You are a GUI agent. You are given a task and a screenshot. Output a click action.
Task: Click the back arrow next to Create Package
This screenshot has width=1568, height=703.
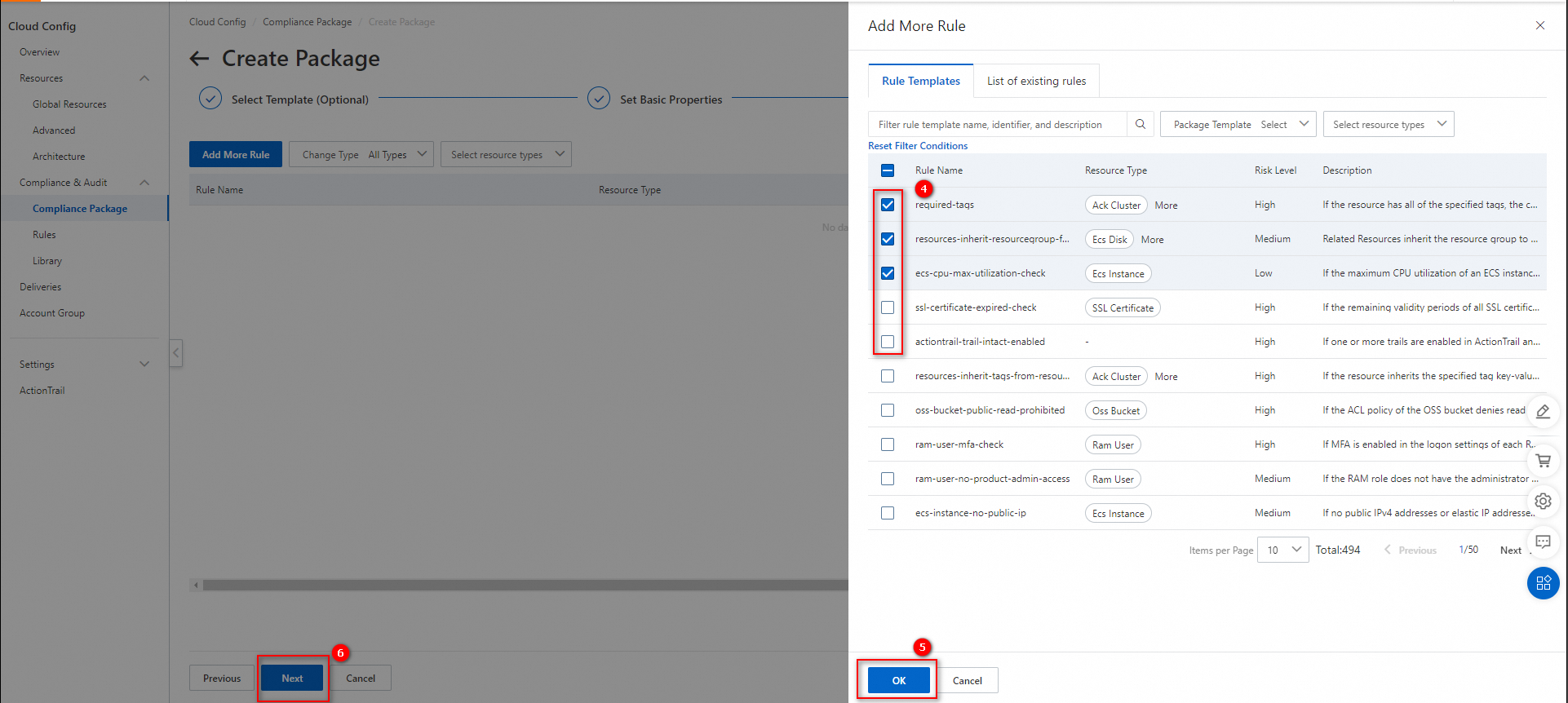(199, 59)
